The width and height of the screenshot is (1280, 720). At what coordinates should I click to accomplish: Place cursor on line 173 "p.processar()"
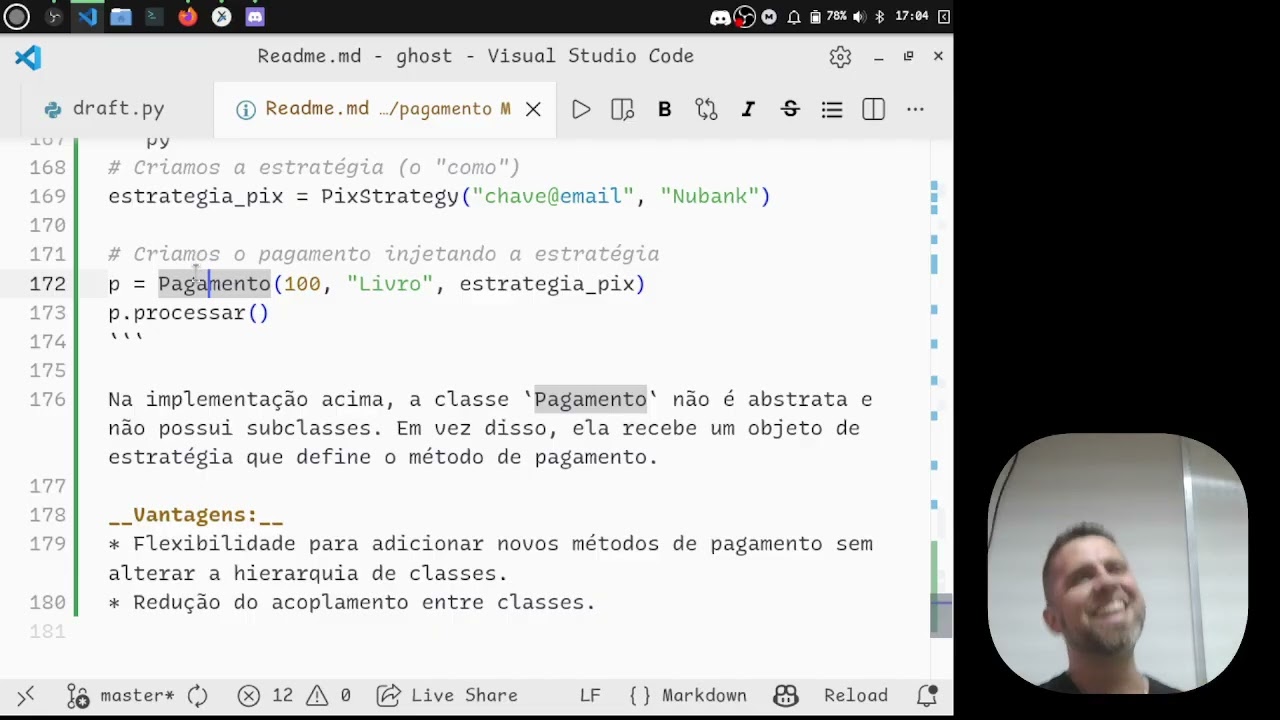point(188,313)
